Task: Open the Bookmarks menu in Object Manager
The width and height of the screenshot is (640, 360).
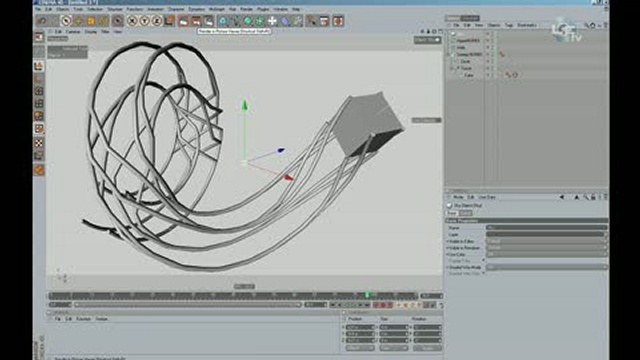Action: [x=527, y=25]
